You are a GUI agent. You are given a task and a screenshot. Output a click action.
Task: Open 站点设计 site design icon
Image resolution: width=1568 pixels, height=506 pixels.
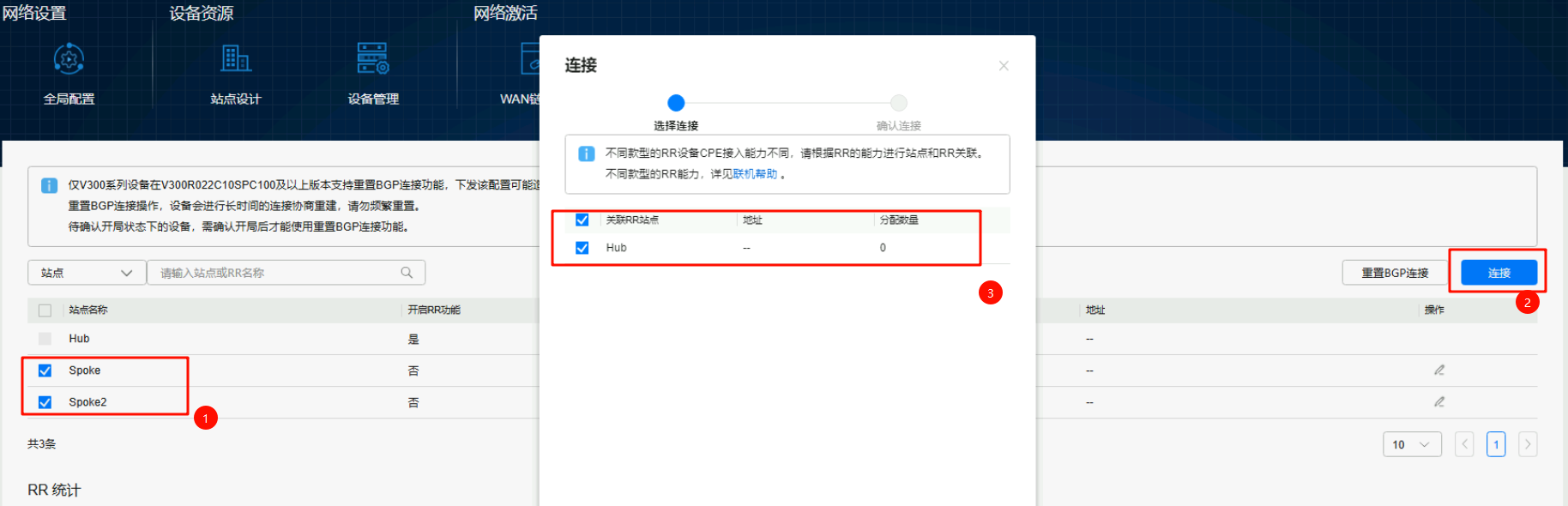[x=236, y=59]
